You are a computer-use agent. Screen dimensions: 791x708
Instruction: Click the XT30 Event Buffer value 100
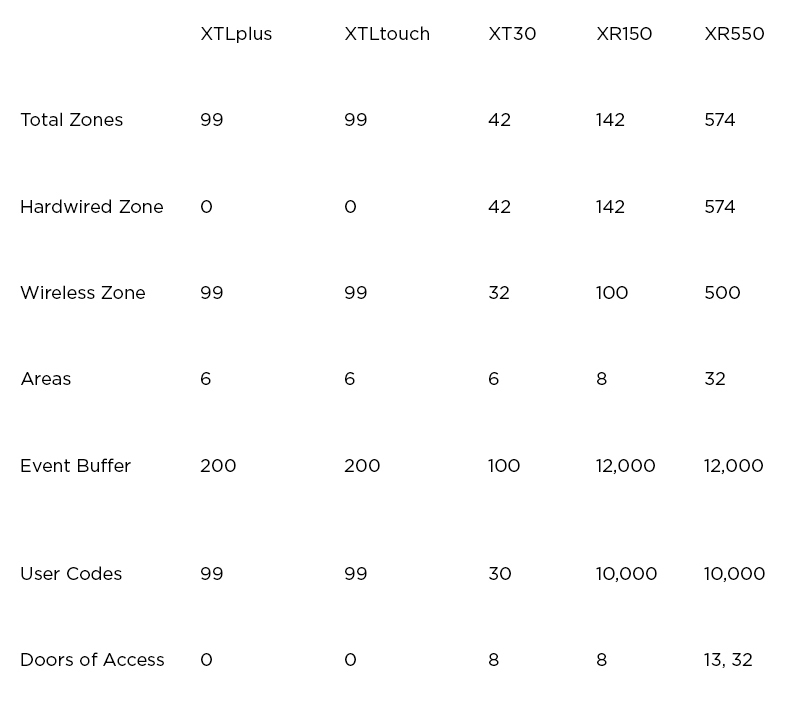(504, 466)
